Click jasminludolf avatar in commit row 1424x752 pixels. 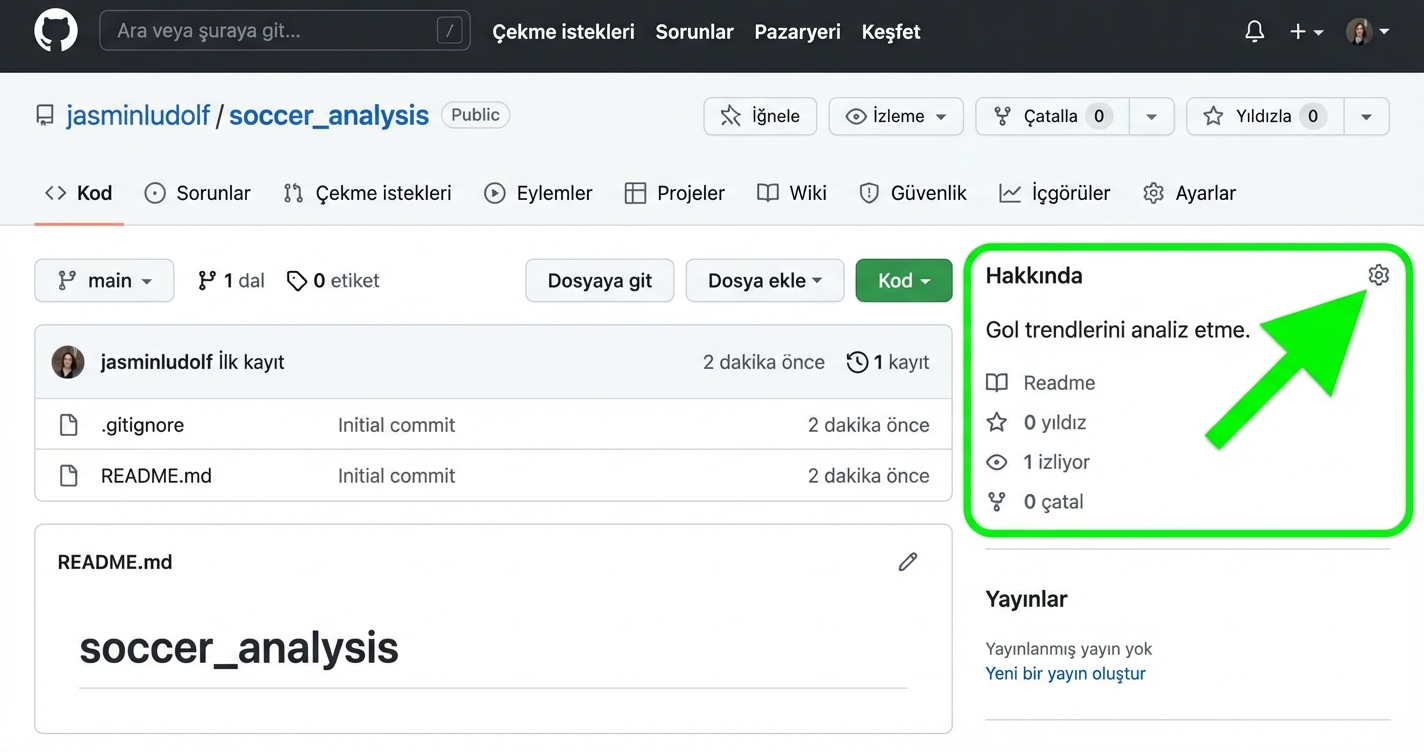click(68, 362)
